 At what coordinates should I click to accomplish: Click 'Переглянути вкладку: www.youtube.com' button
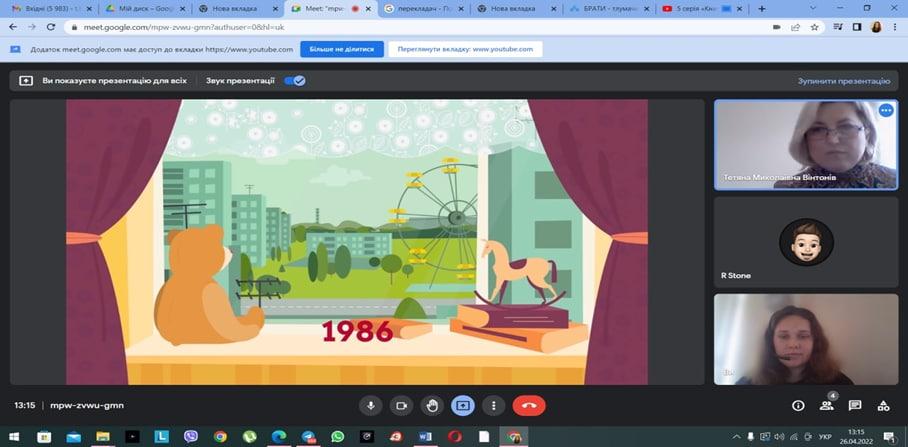click(x=465, y=49)
